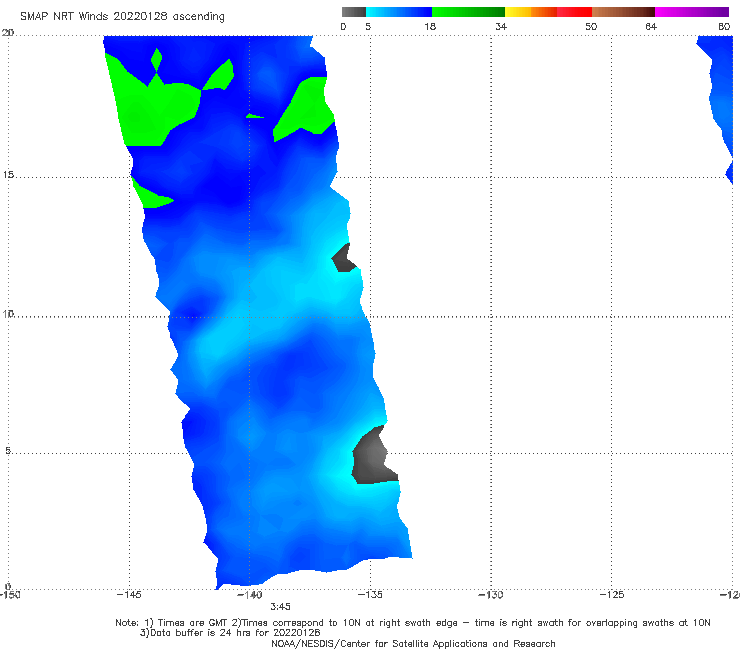Click latitude axis label '20'

(8, 33)
